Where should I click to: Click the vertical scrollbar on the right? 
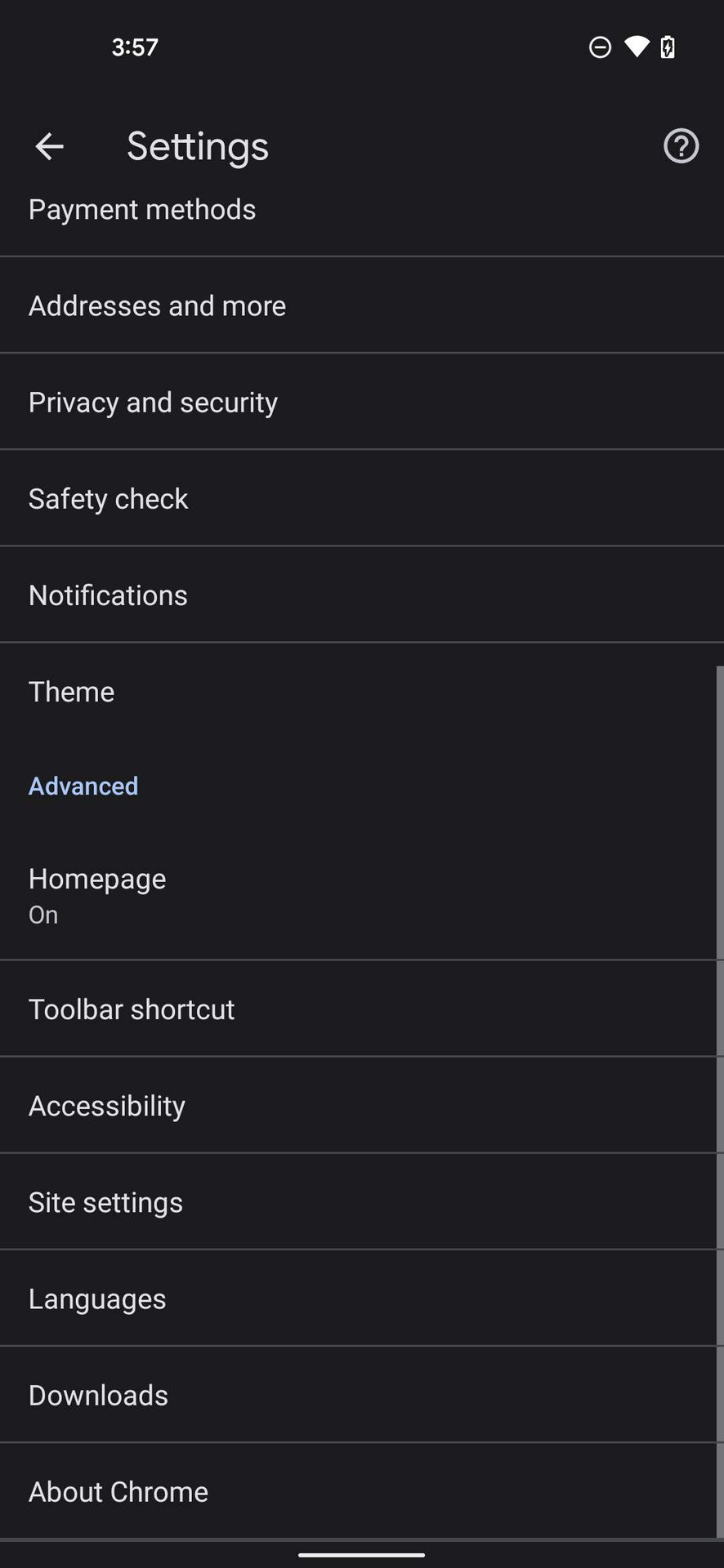coord(719,1102)
